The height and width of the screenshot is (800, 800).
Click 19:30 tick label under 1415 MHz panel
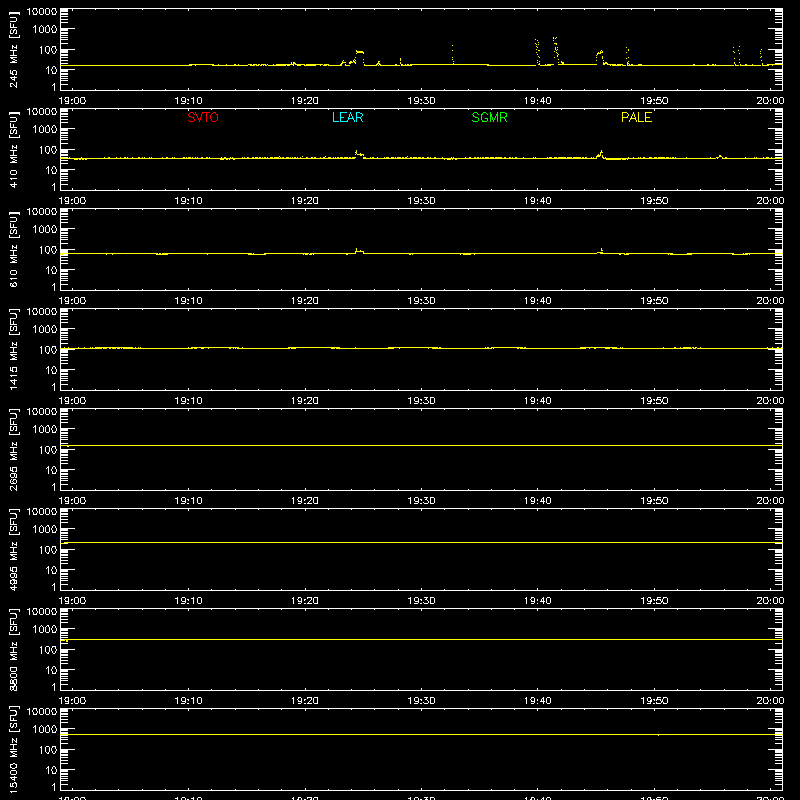tap(421, 401)
